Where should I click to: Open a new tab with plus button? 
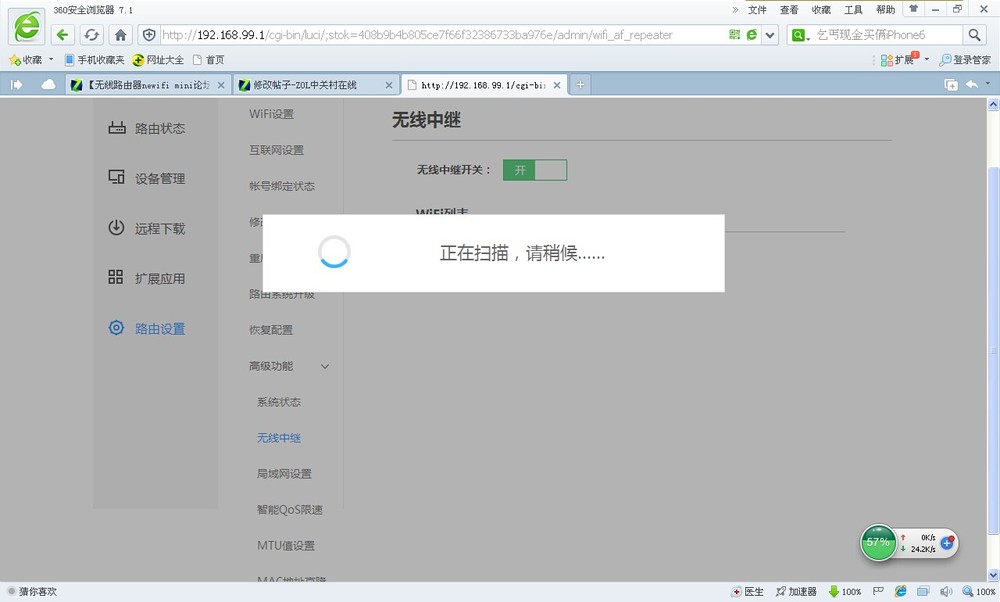[580, 84]
